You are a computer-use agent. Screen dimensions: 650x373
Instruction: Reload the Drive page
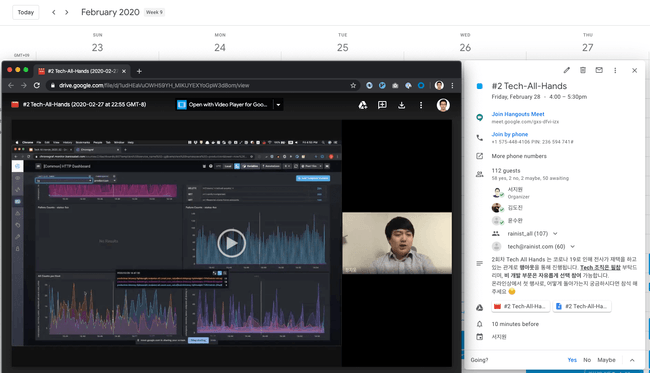click(x=36, y=85)
